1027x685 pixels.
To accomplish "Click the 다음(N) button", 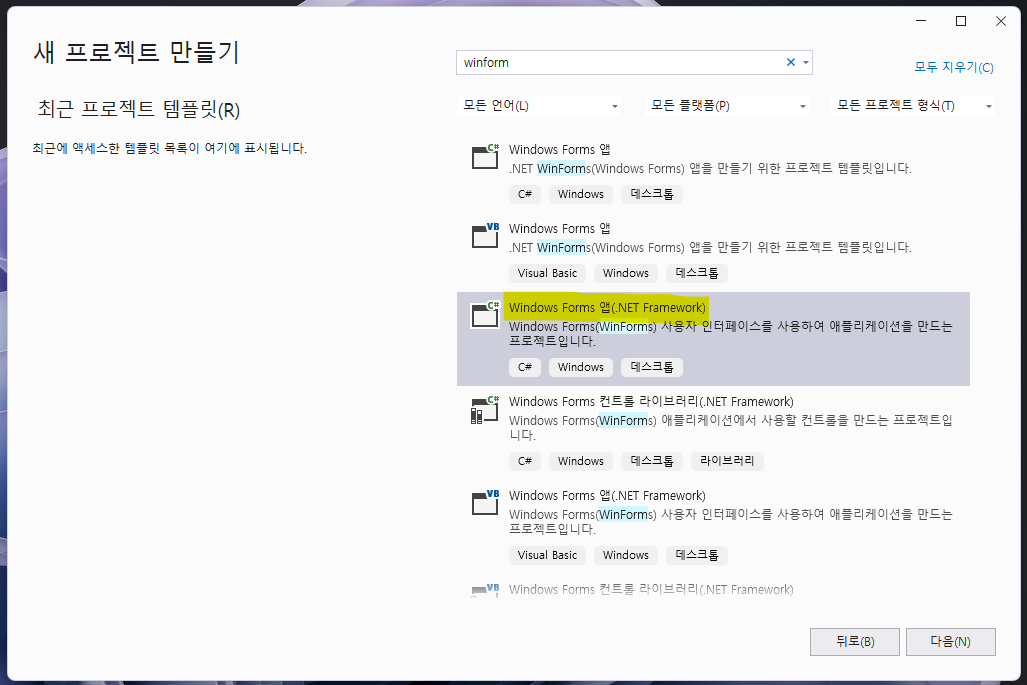I will 950,642.
